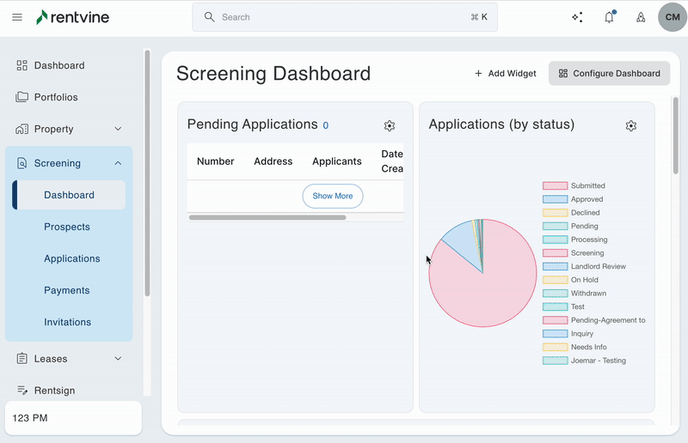This screenshot has width=688, height=443.
Task: Open Applications by status settings gear
Action: 631,126
